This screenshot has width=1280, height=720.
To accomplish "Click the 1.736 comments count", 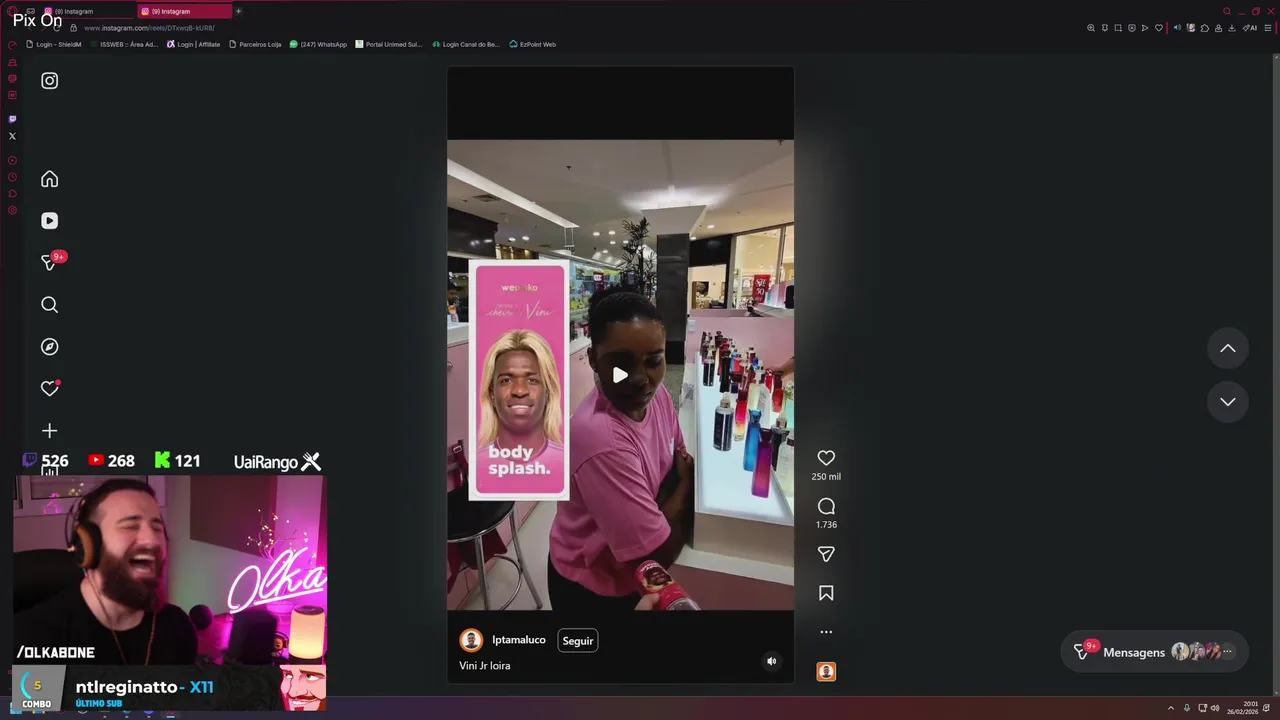I will click(826, 525).
